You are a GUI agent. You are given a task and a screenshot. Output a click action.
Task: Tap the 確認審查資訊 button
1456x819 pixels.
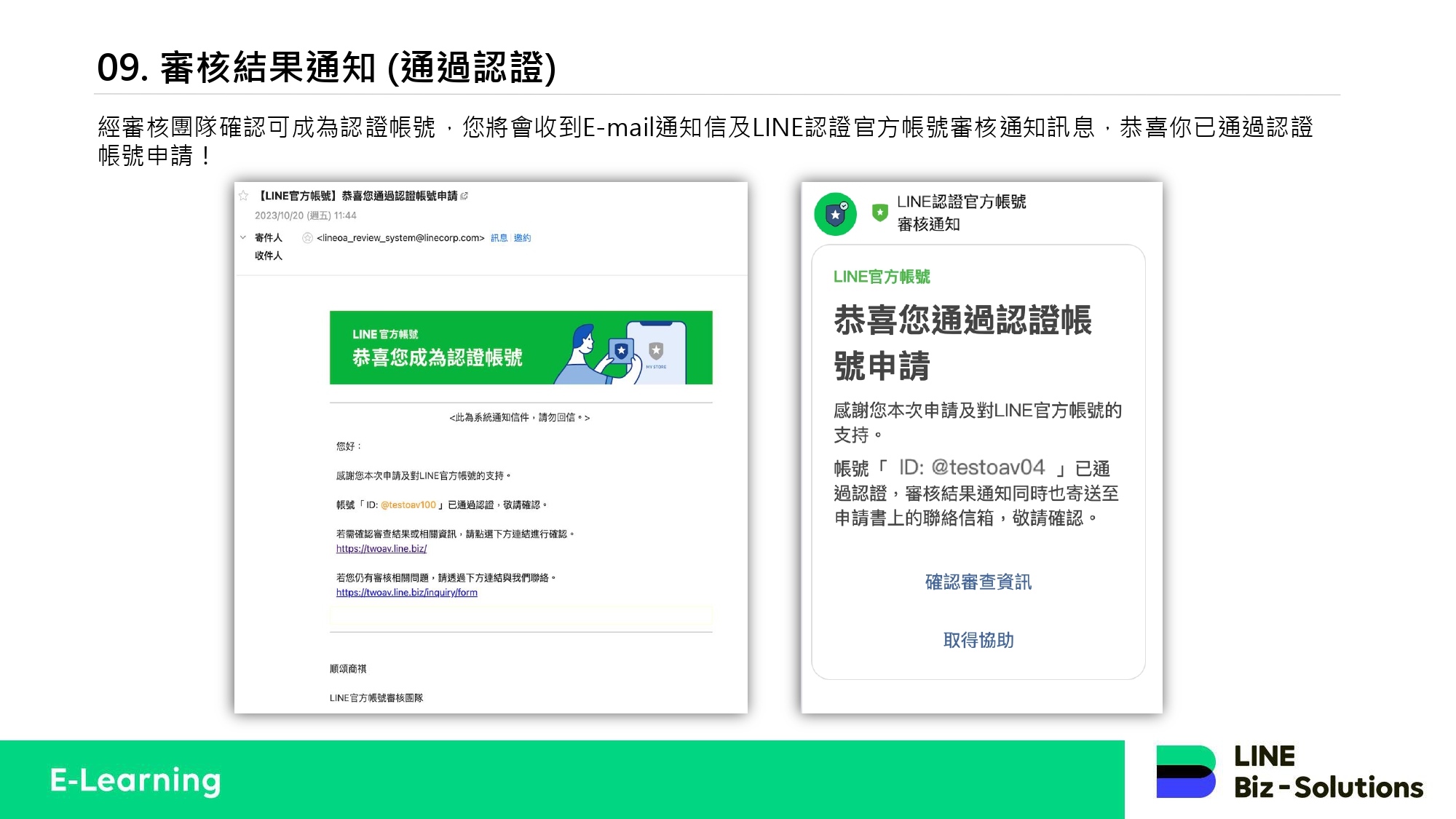pos(978,582)
